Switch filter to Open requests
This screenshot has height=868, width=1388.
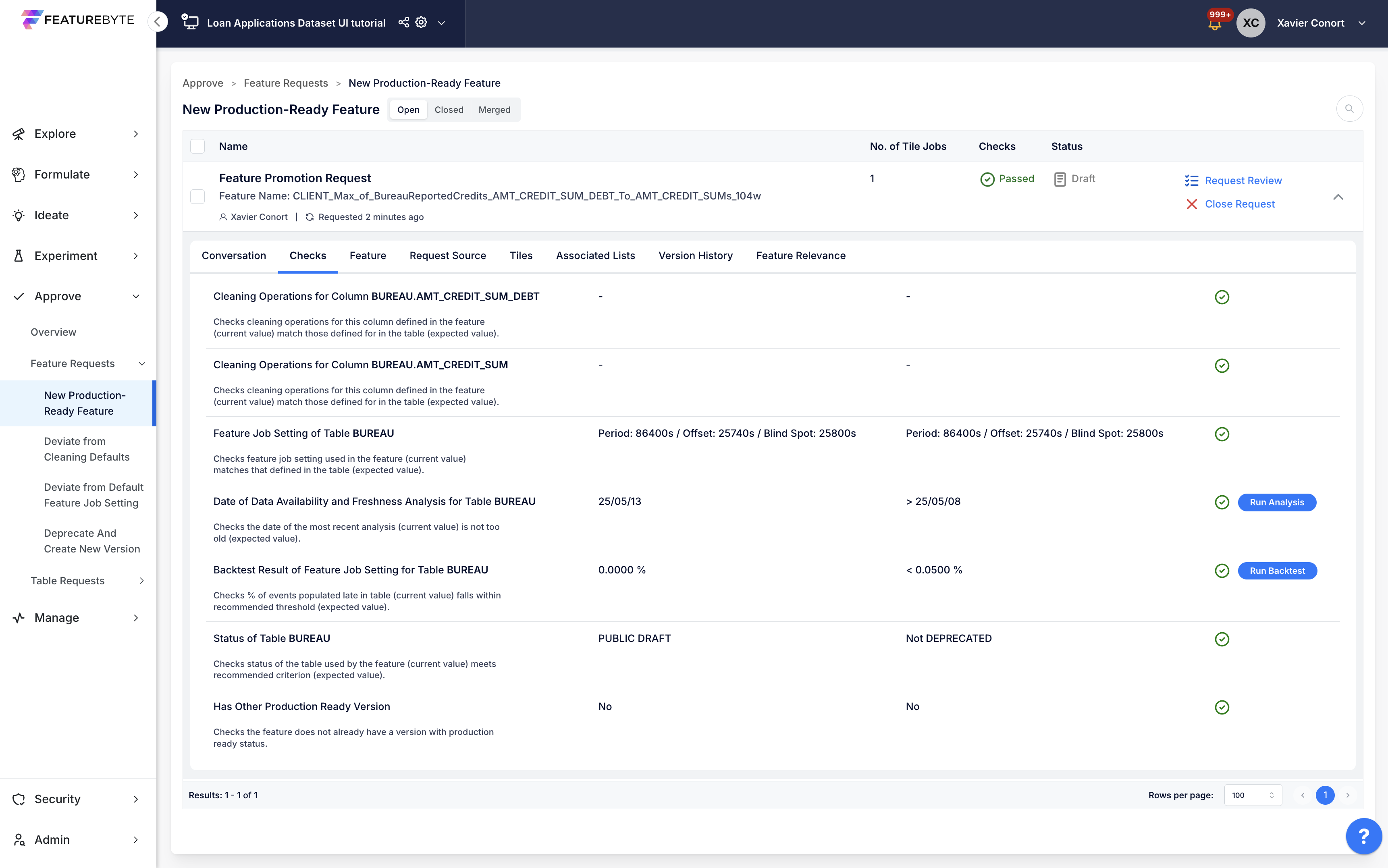pyautogui.click(x=408, y=110)
